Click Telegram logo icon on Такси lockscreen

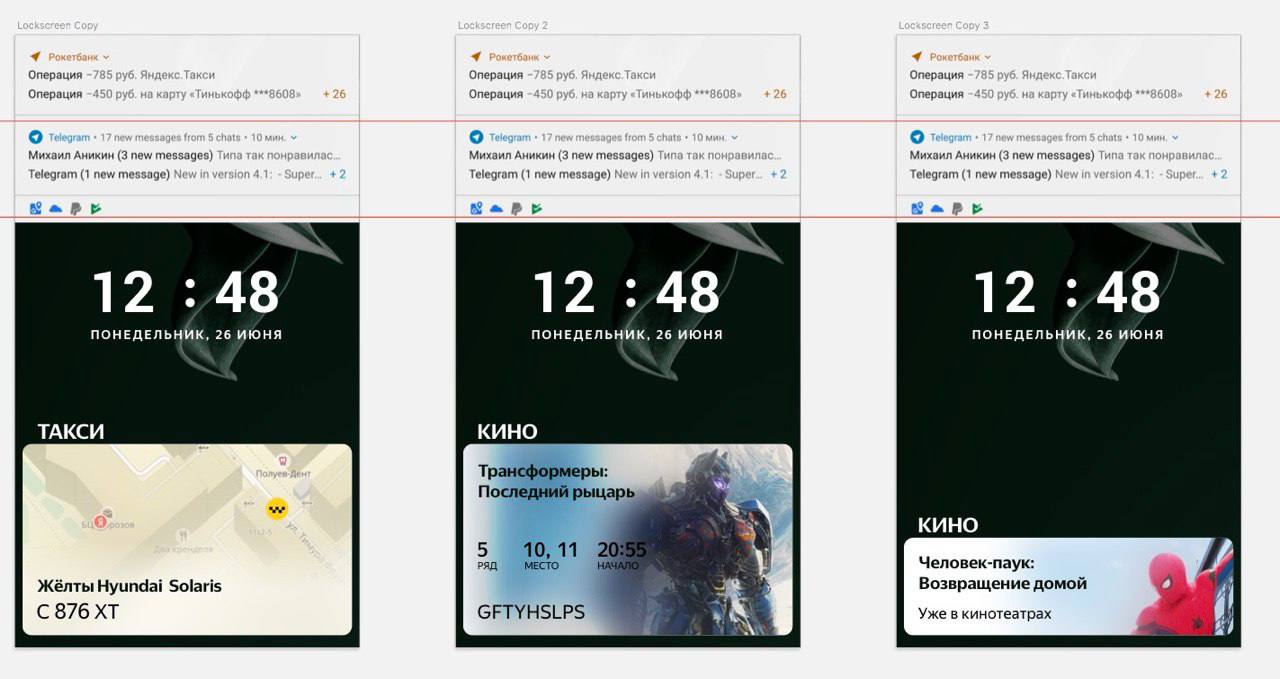click(35, 137)
